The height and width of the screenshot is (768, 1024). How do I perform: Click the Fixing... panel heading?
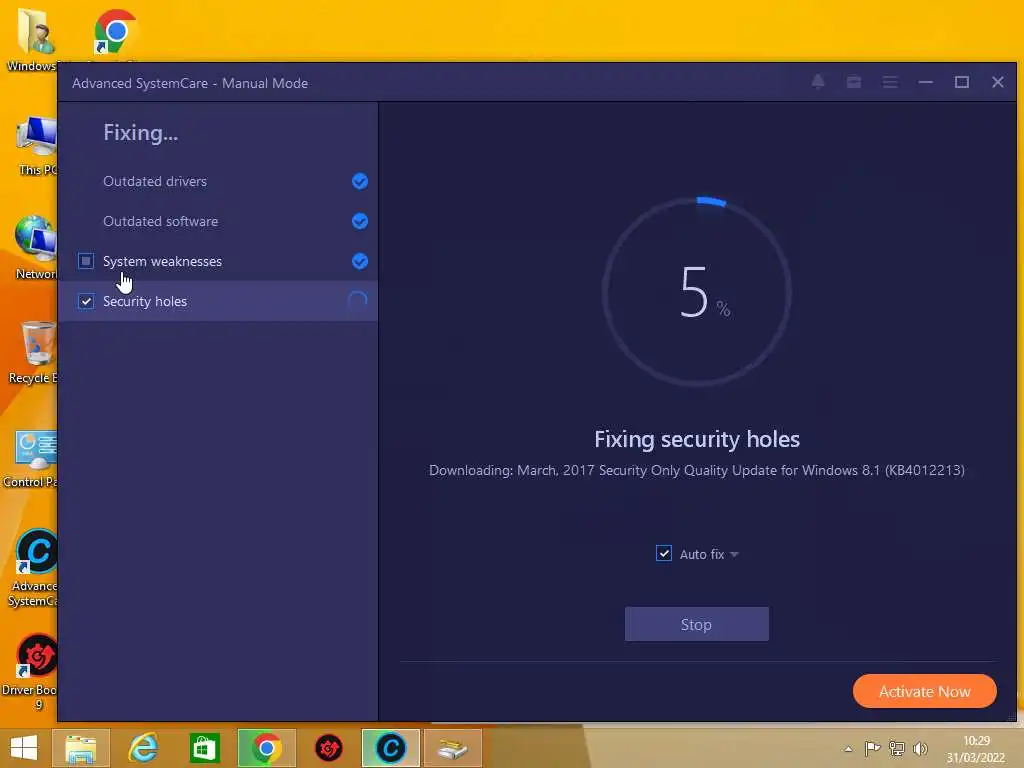[140, 133]
